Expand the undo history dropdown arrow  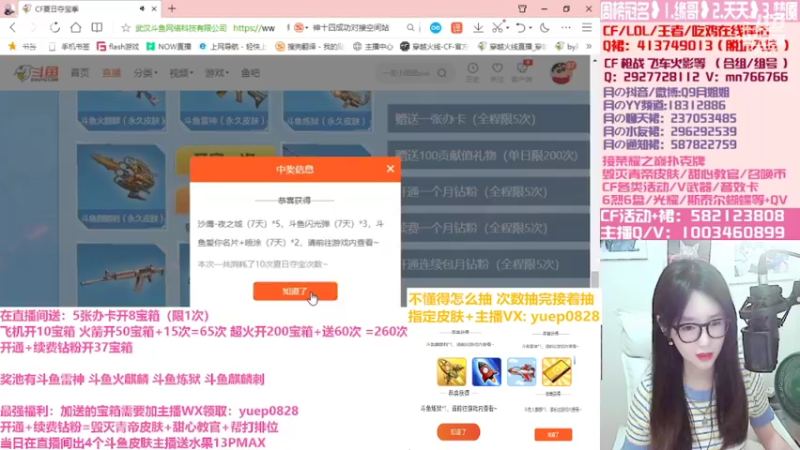(530, 28)
